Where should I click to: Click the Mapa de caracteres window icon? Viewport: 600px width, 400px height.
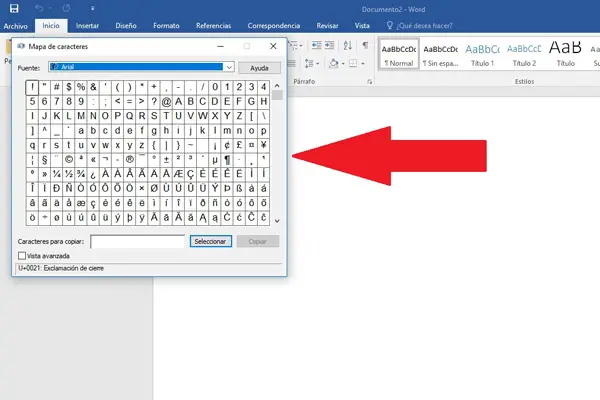(21, 46)
